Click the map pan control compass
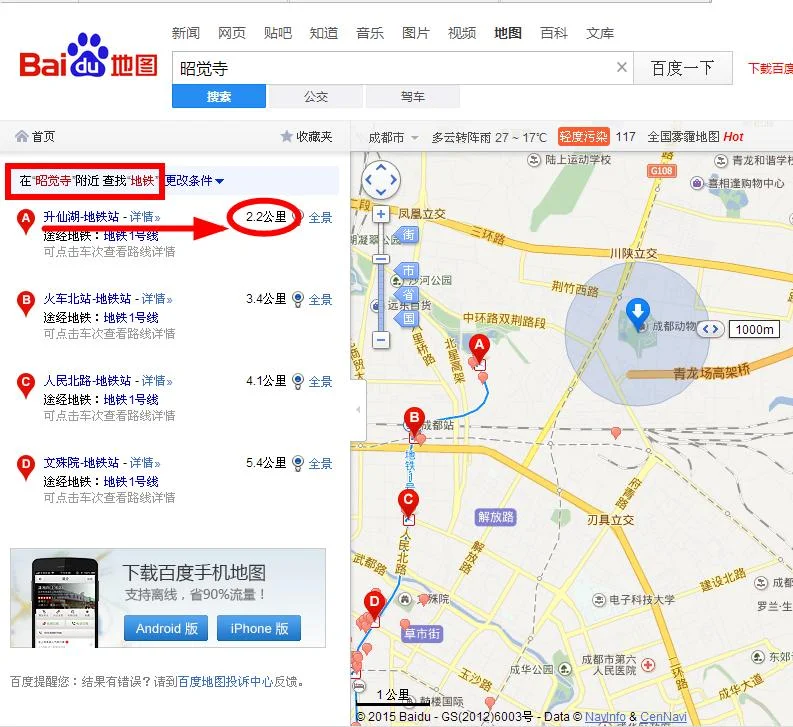This screenshot has height=727, width=793. 381,179
